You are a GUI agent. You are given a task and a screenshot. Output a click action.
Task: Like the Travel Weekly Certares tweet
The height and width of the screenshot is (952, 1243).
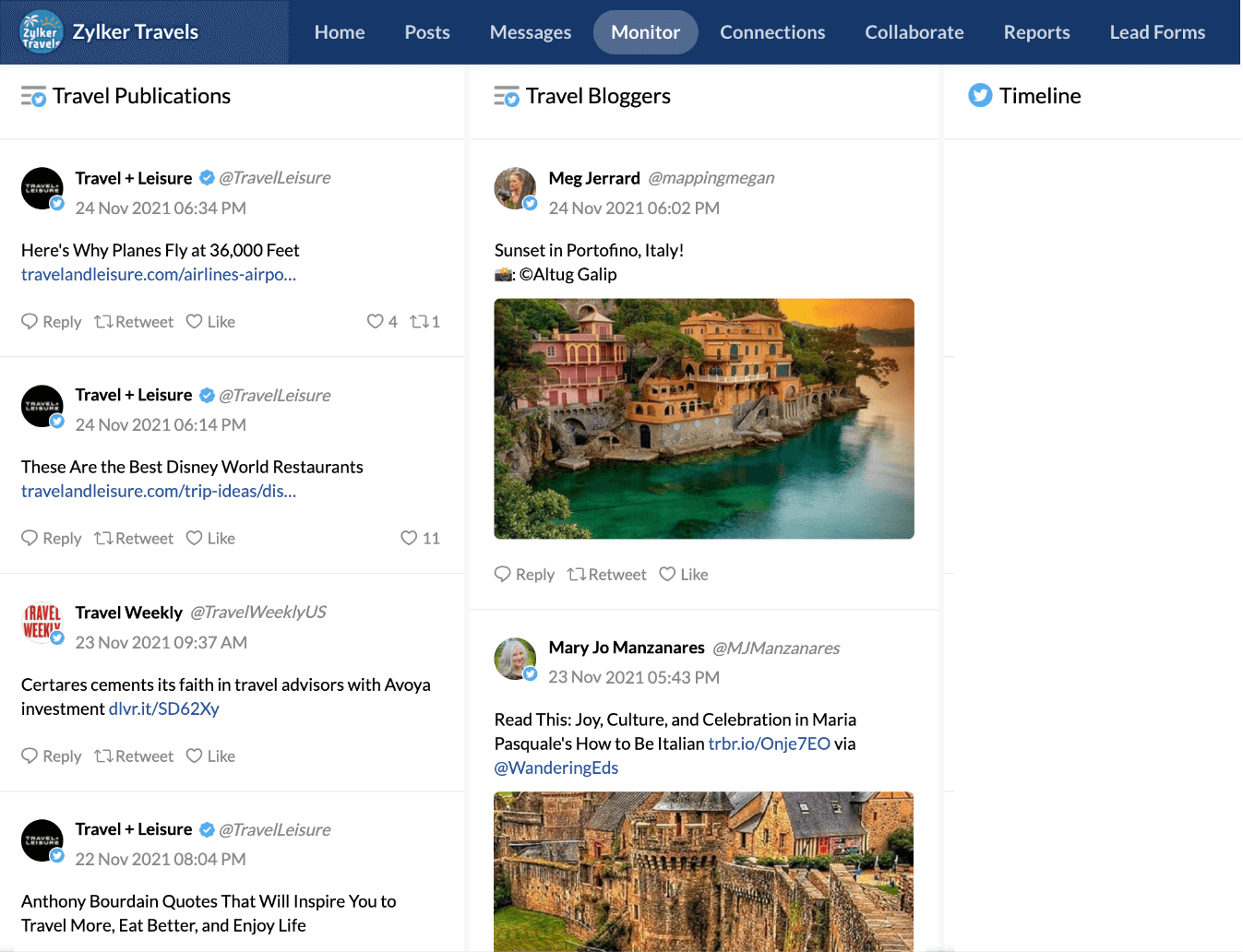(x=211, y=756)
